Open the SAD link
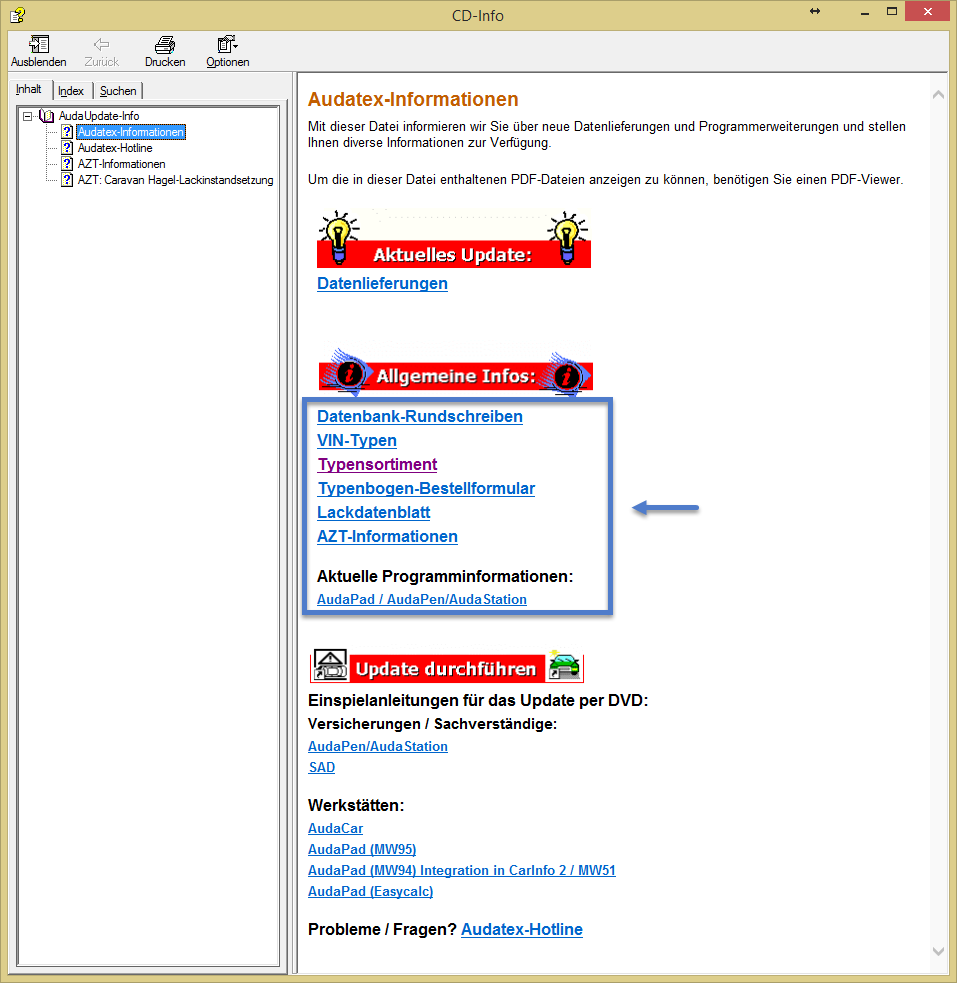 pyautogui.click(x=322, y=767)
